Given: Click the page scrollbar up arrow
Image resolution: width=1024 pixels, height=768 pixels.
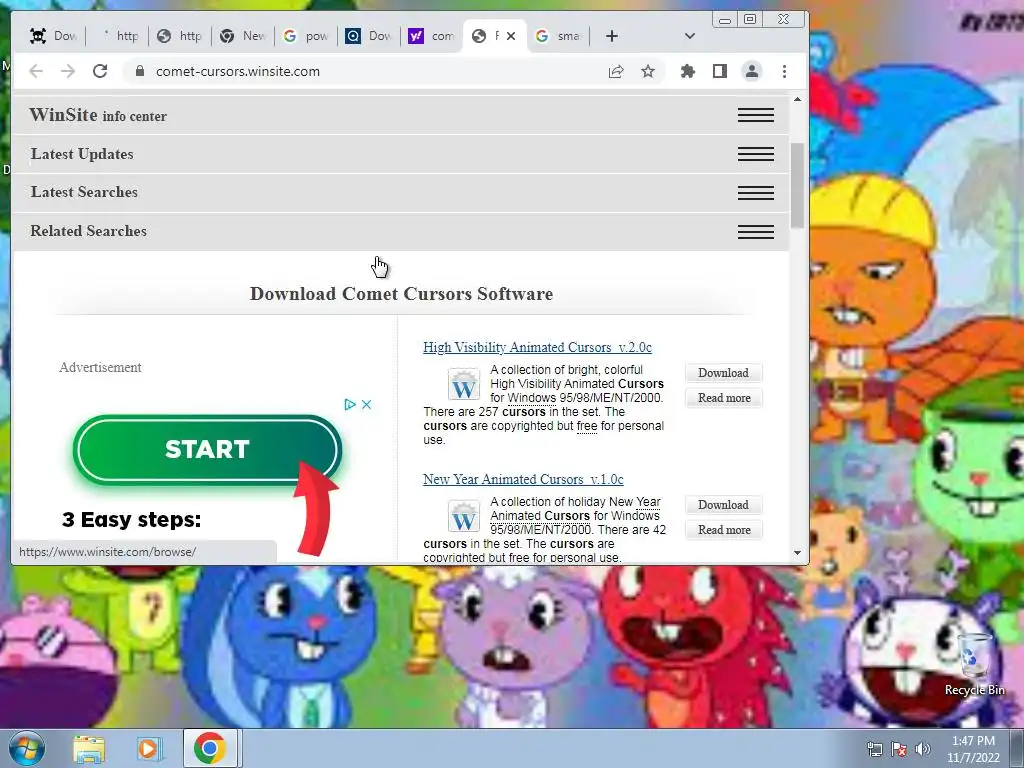Looking at the screenshot, I should click(x=797, y=99).
